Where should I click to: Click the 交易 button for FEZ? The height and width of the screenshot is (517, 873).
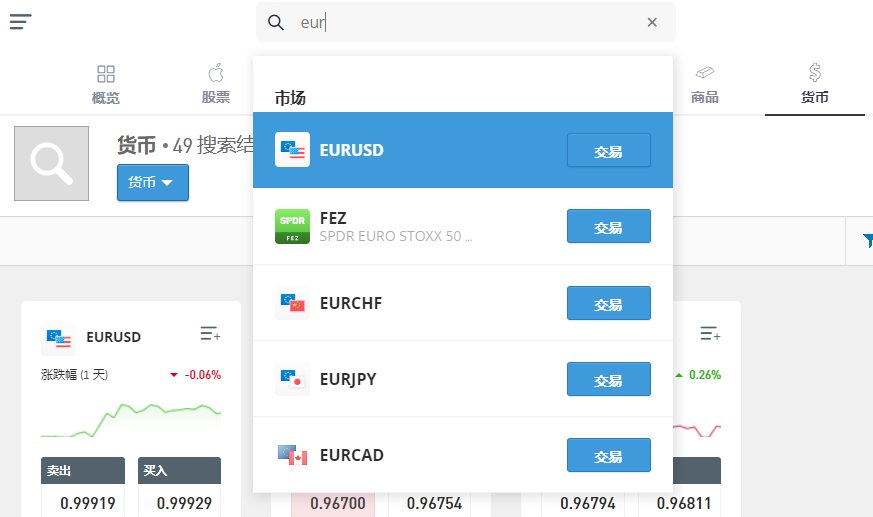click(609, 227)
